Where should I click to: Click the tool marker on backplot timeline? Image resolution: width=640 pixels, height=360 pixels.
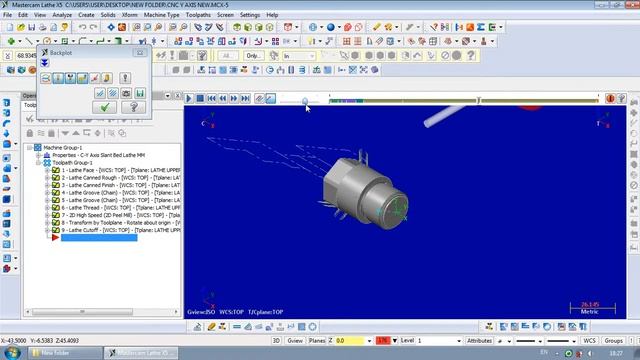(x=479, y=100)
